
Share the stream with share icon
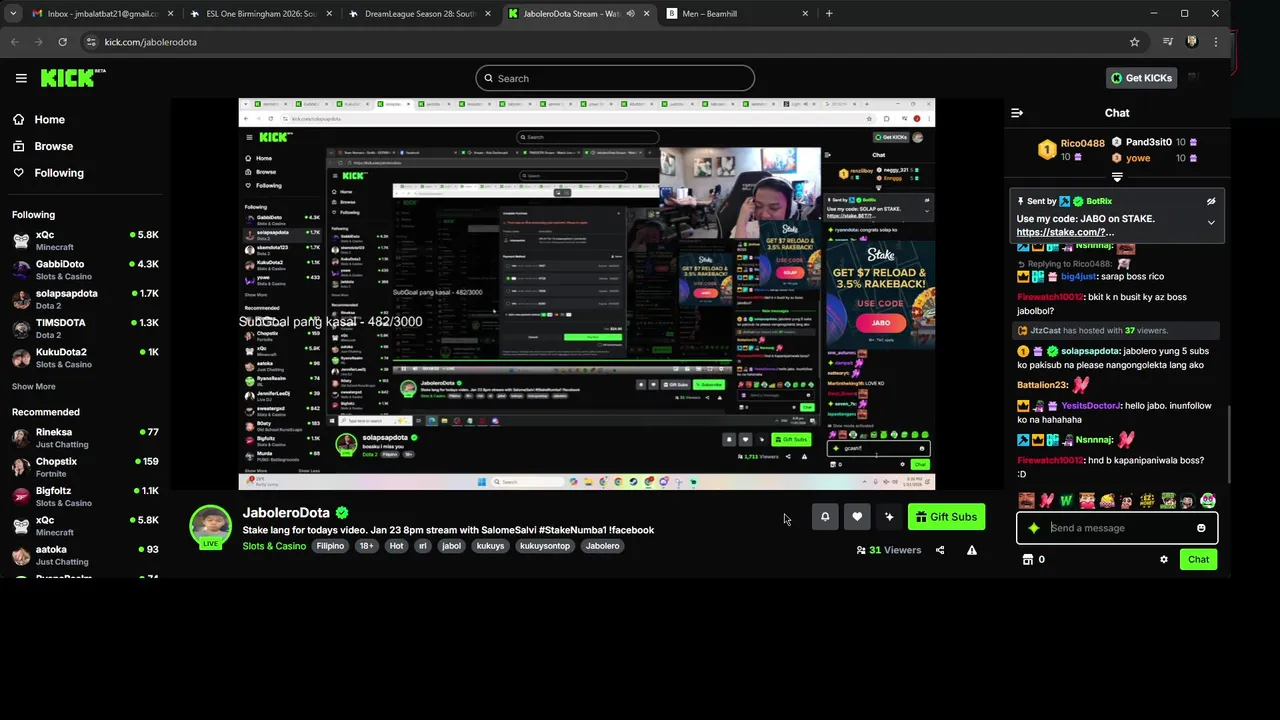point(940,550)
